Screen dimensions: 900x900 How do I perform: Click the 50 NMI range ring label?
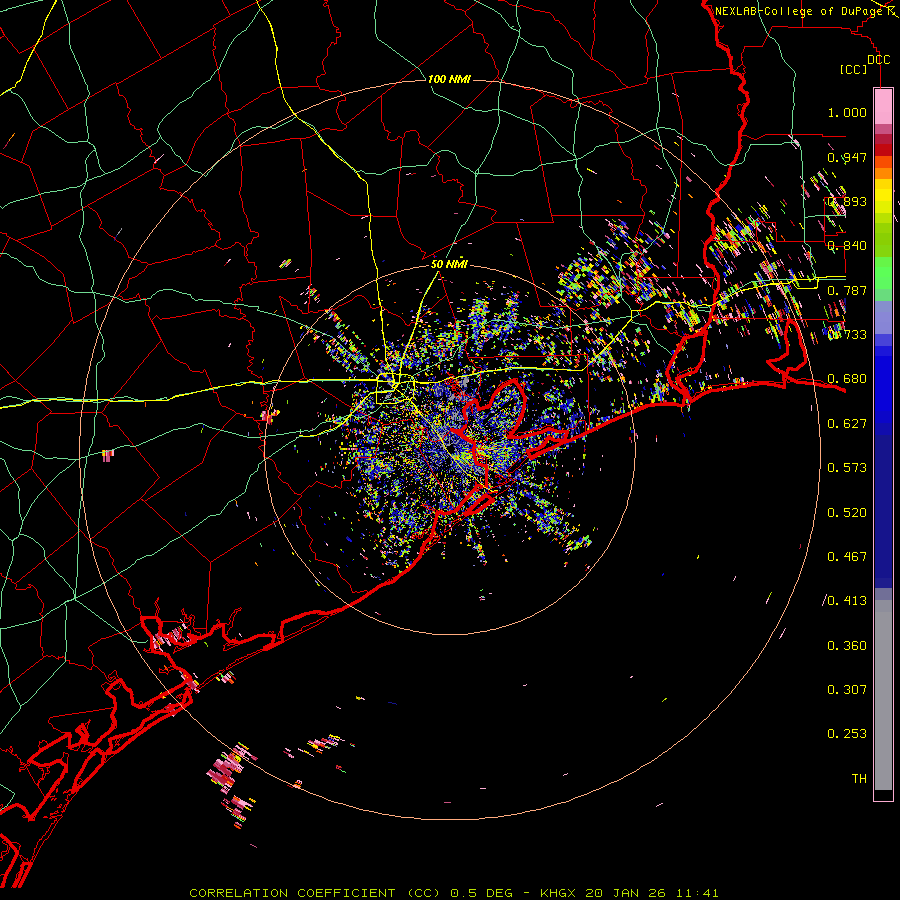click(x=449, y=265)
